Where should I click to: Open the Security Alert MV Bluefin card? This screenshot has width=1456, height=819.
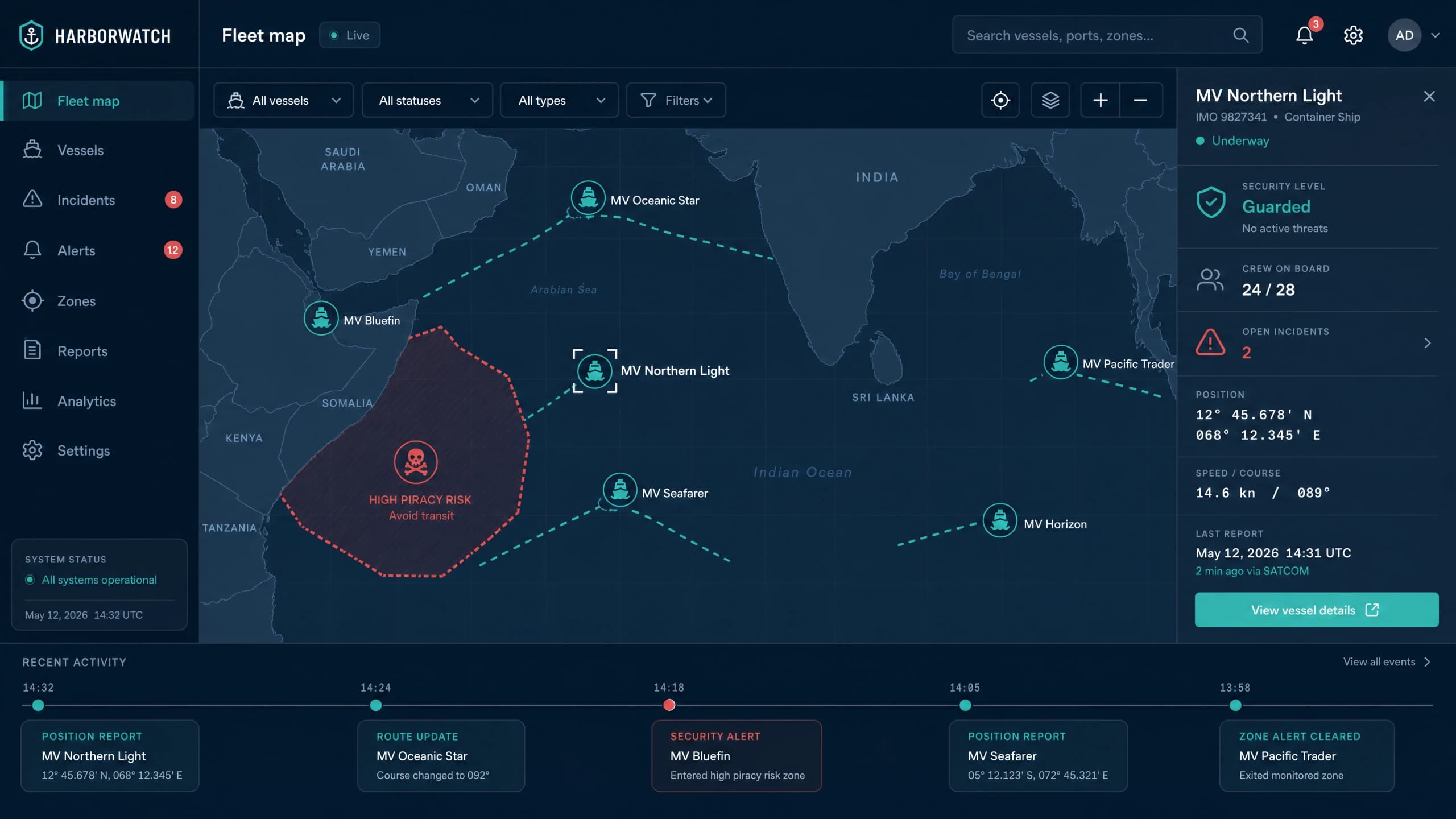[737, 756]
